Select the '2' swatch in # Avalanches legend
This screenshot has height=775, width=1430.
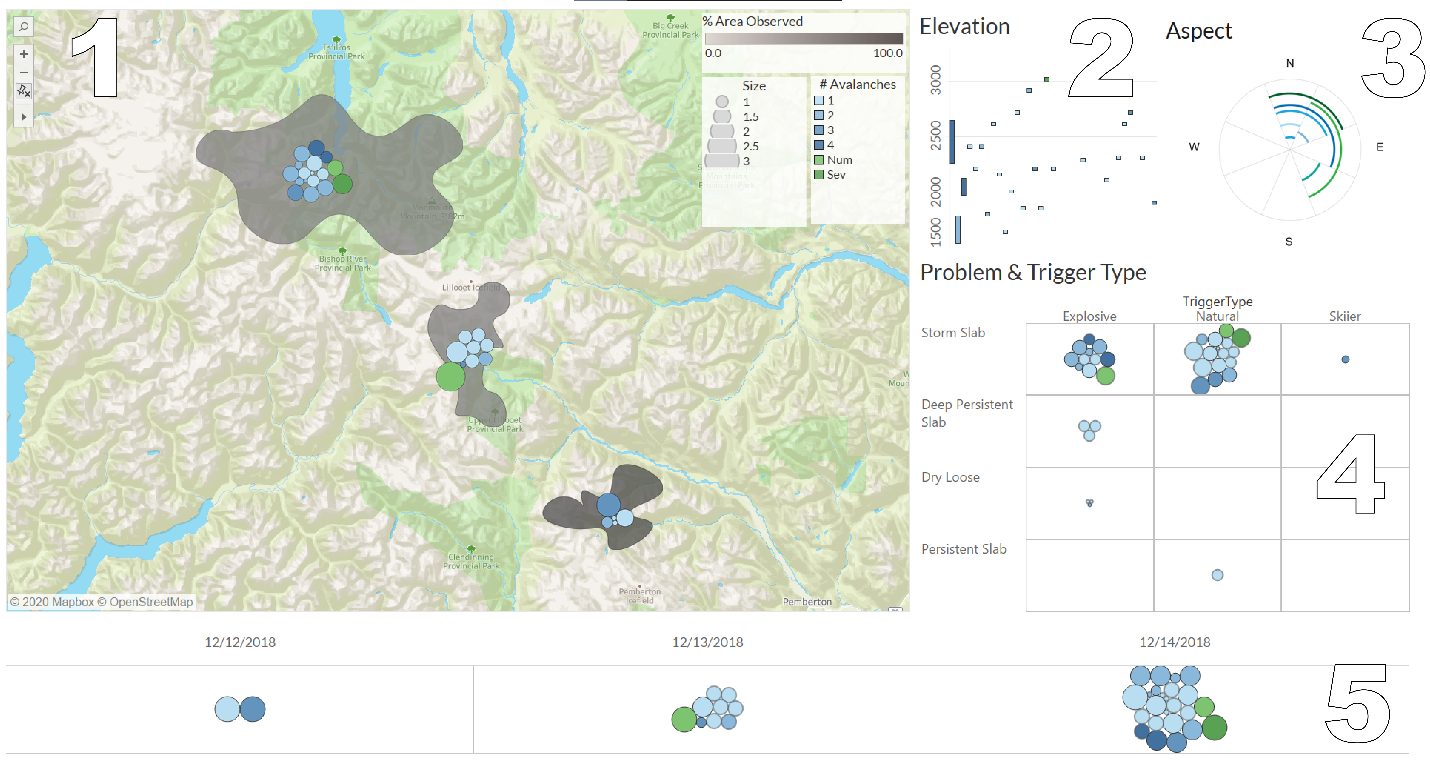pyautogui.click(x=820, y=116)
